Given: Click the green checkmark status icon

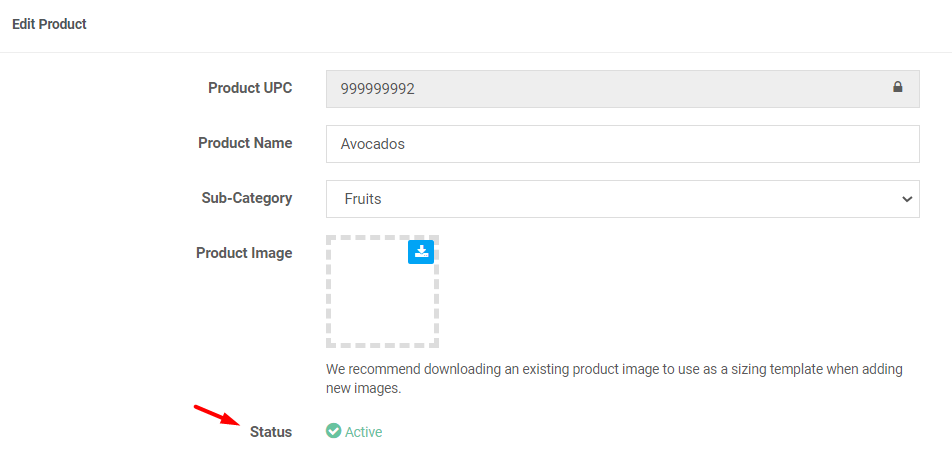Looking at the screenshot, I should click(333, 431).
